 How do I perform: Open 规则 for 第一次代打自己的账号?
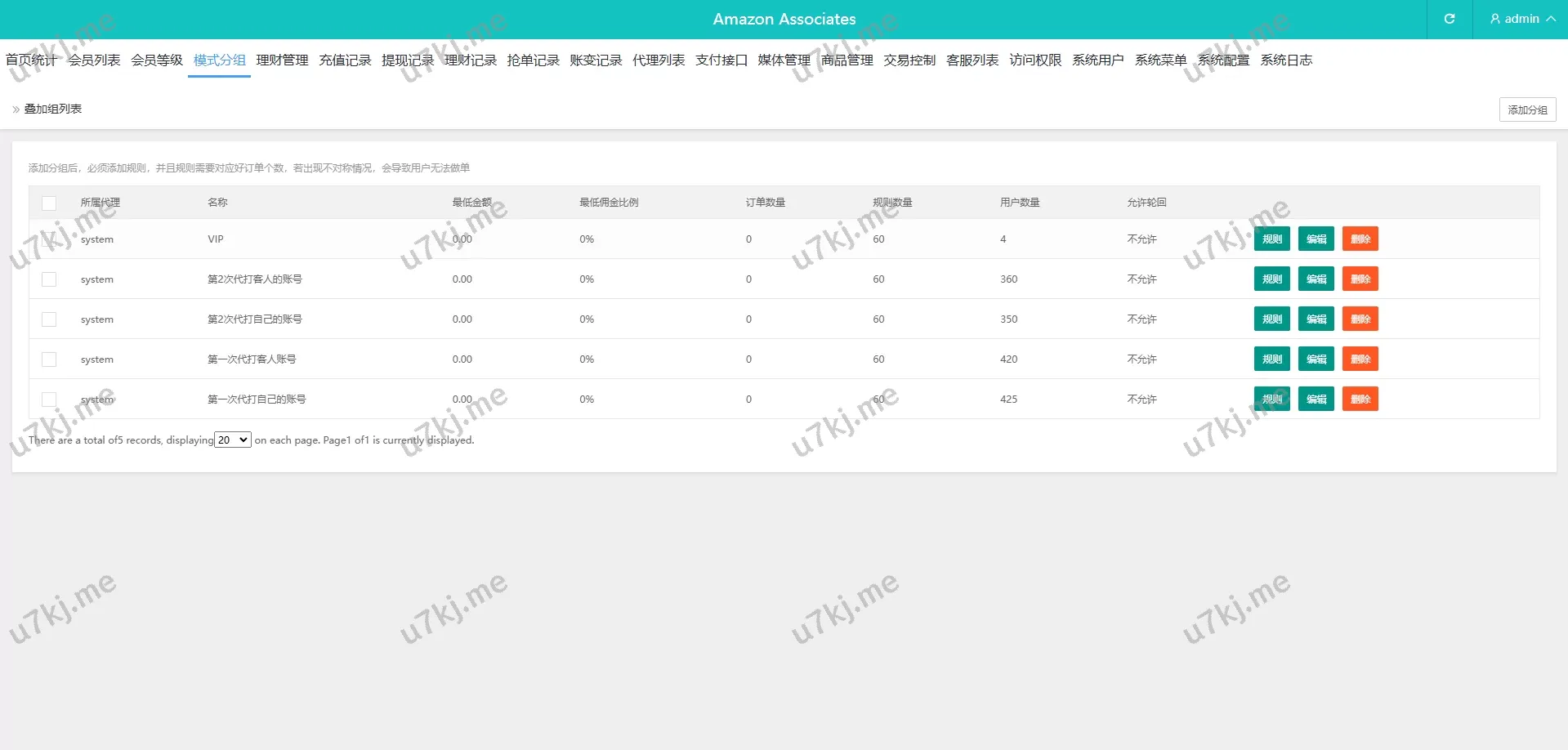pyautogui.click(x=1271, y=400)
